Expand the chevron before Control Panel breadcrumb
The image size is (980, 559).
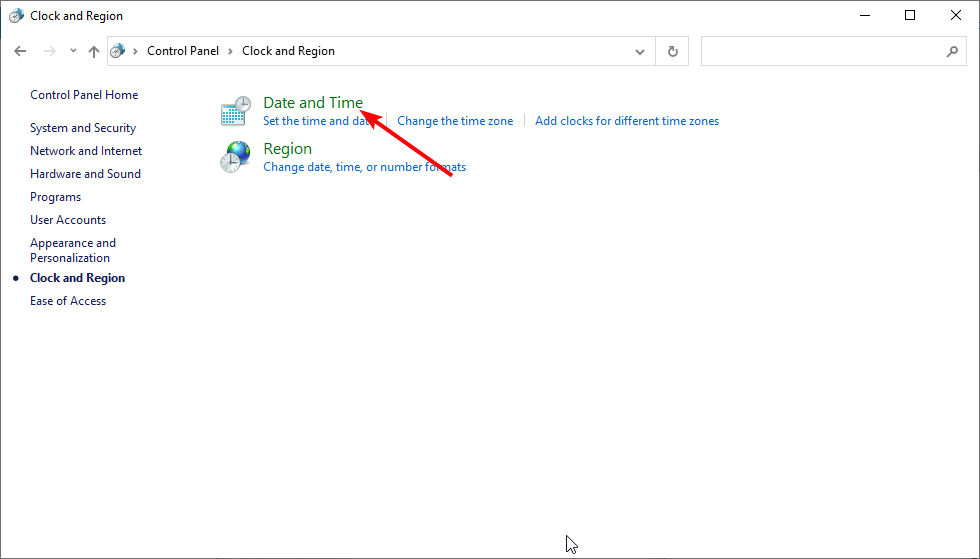[135, 51]
